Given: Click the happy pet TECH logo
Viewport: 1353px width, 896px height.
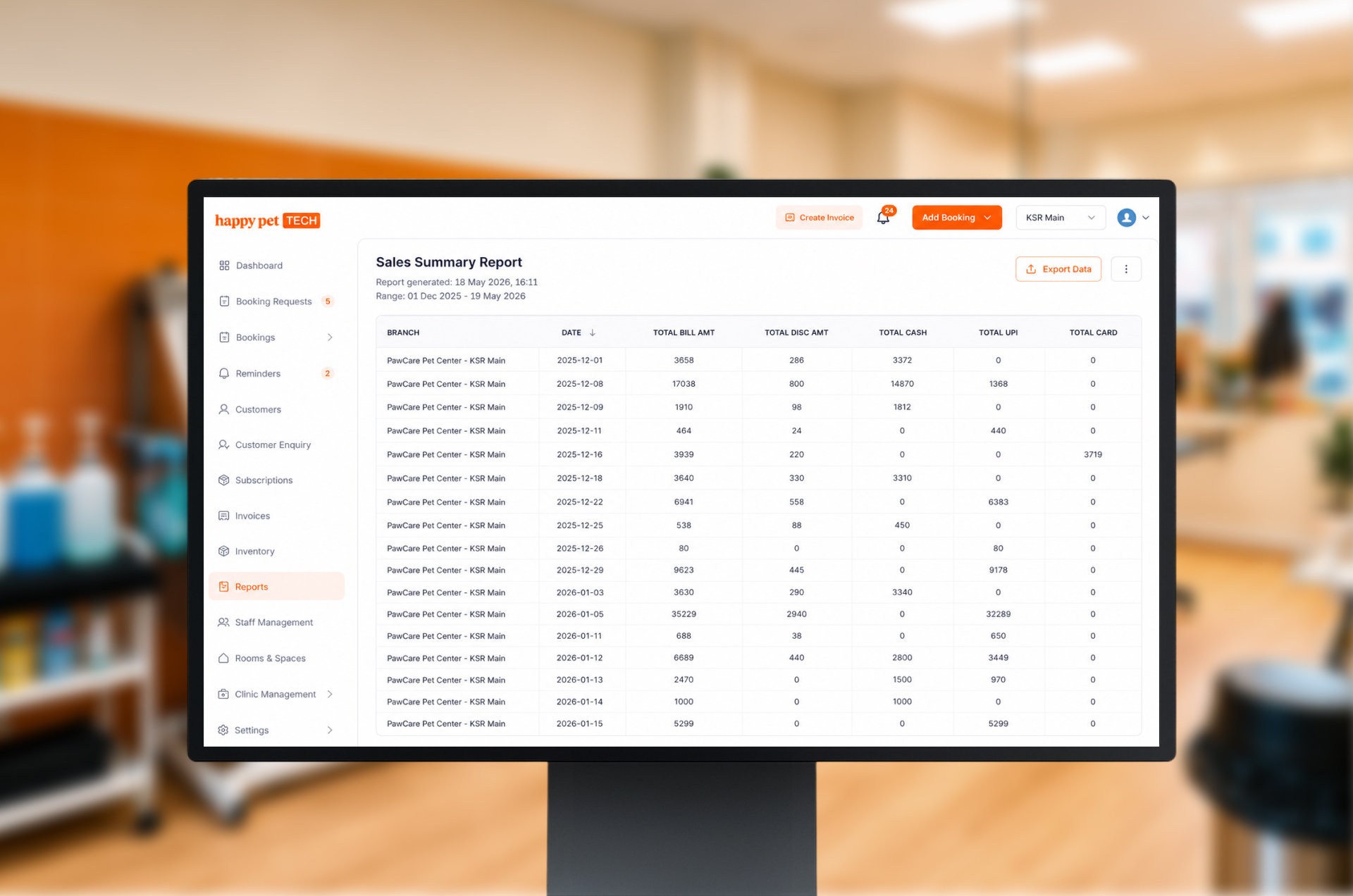Looking at the screenshot, I should tap(268, 220).
